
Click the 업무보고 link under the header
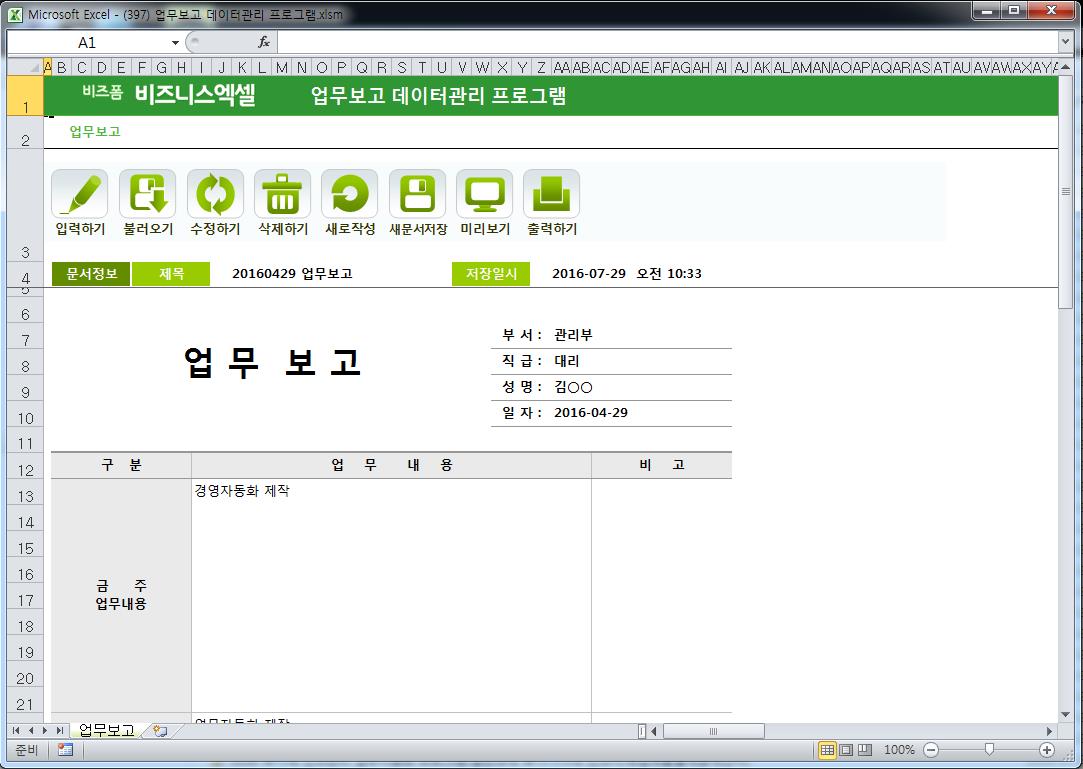95,131
